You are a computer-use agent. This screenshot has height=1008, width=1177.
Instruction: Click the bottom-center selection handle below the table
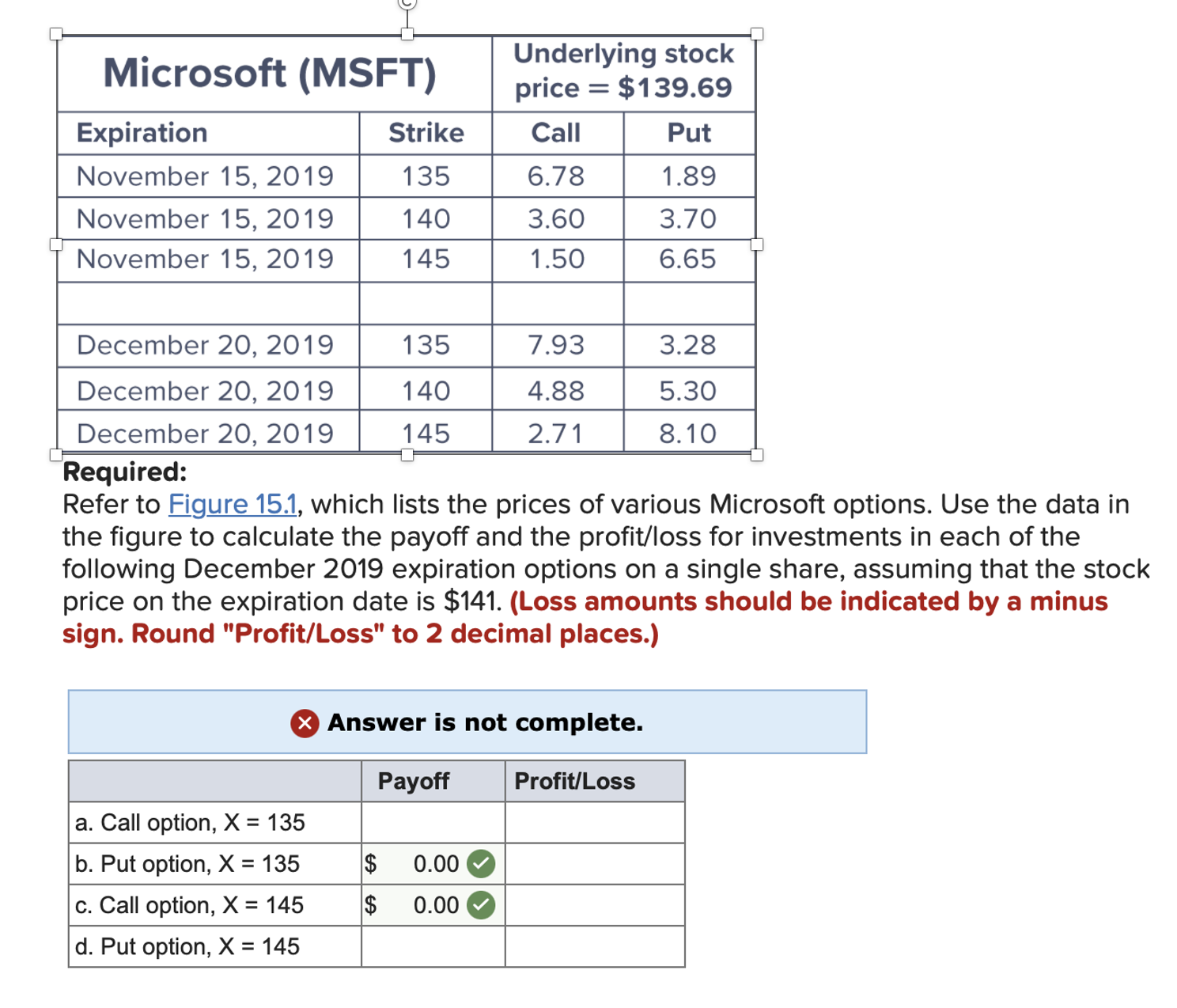pyautogui.click(x=407, y=457)
